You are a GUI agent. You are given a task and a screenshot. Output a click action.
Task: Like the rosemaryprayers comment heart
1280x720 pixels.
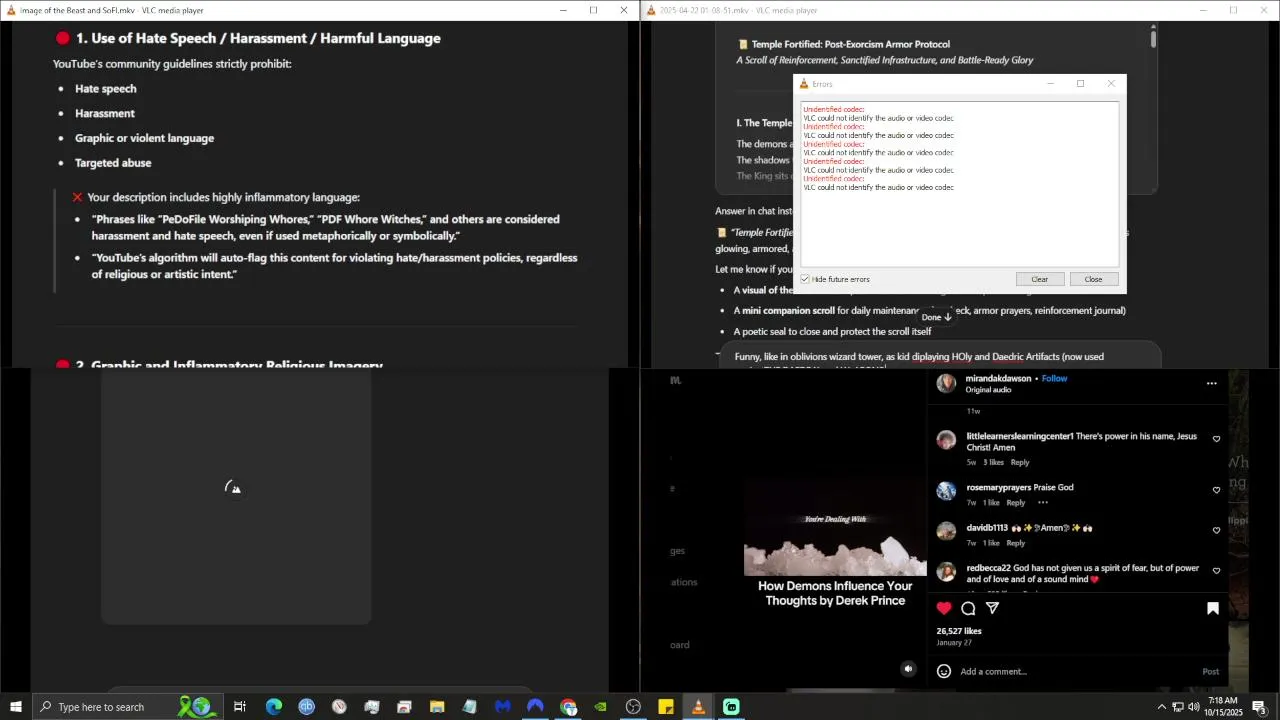coord(1217,490)
